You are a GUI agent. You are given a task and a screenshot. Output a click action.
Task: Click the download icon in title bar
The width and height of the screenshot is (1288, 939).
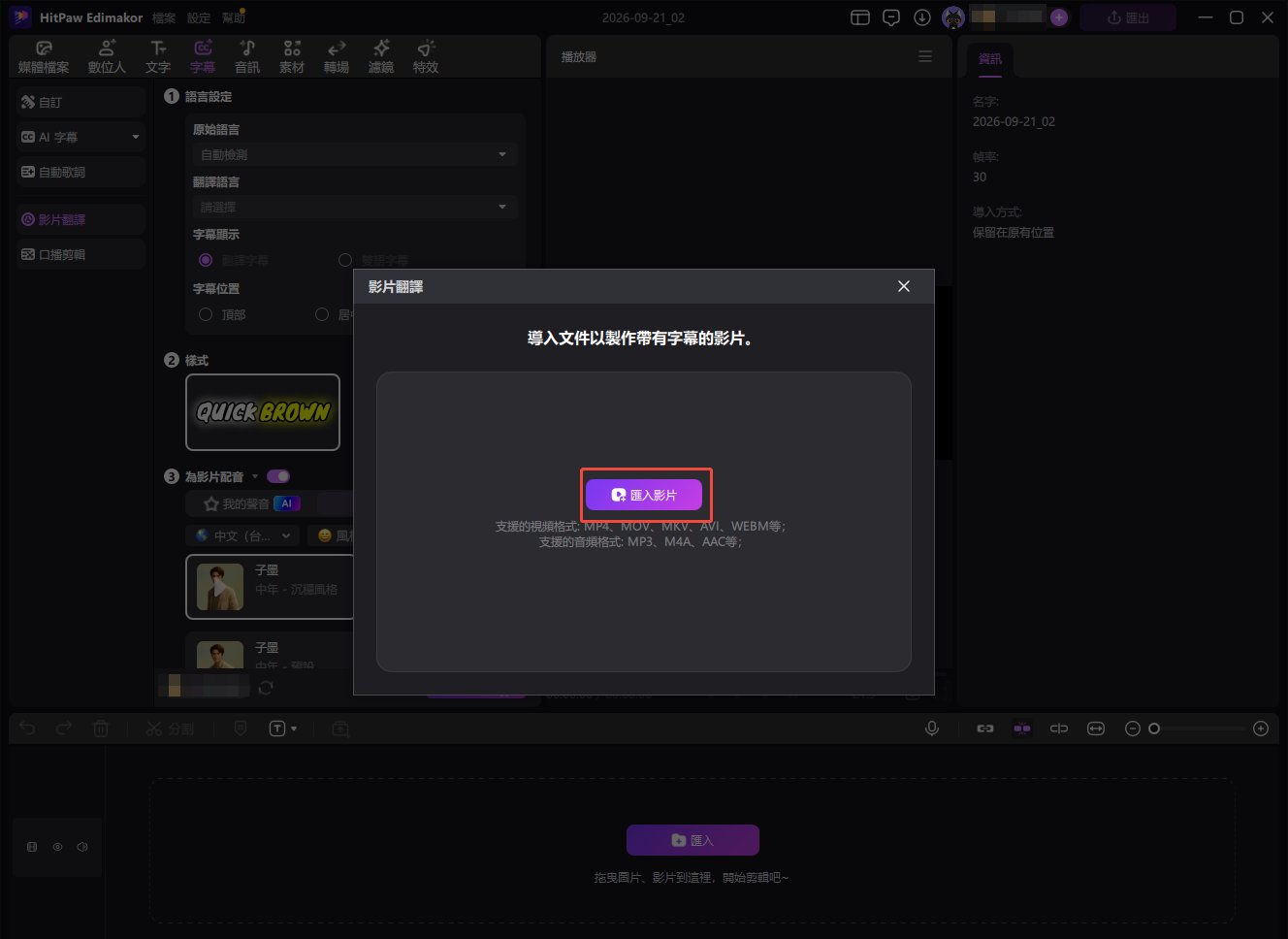(x=922, y=17)
